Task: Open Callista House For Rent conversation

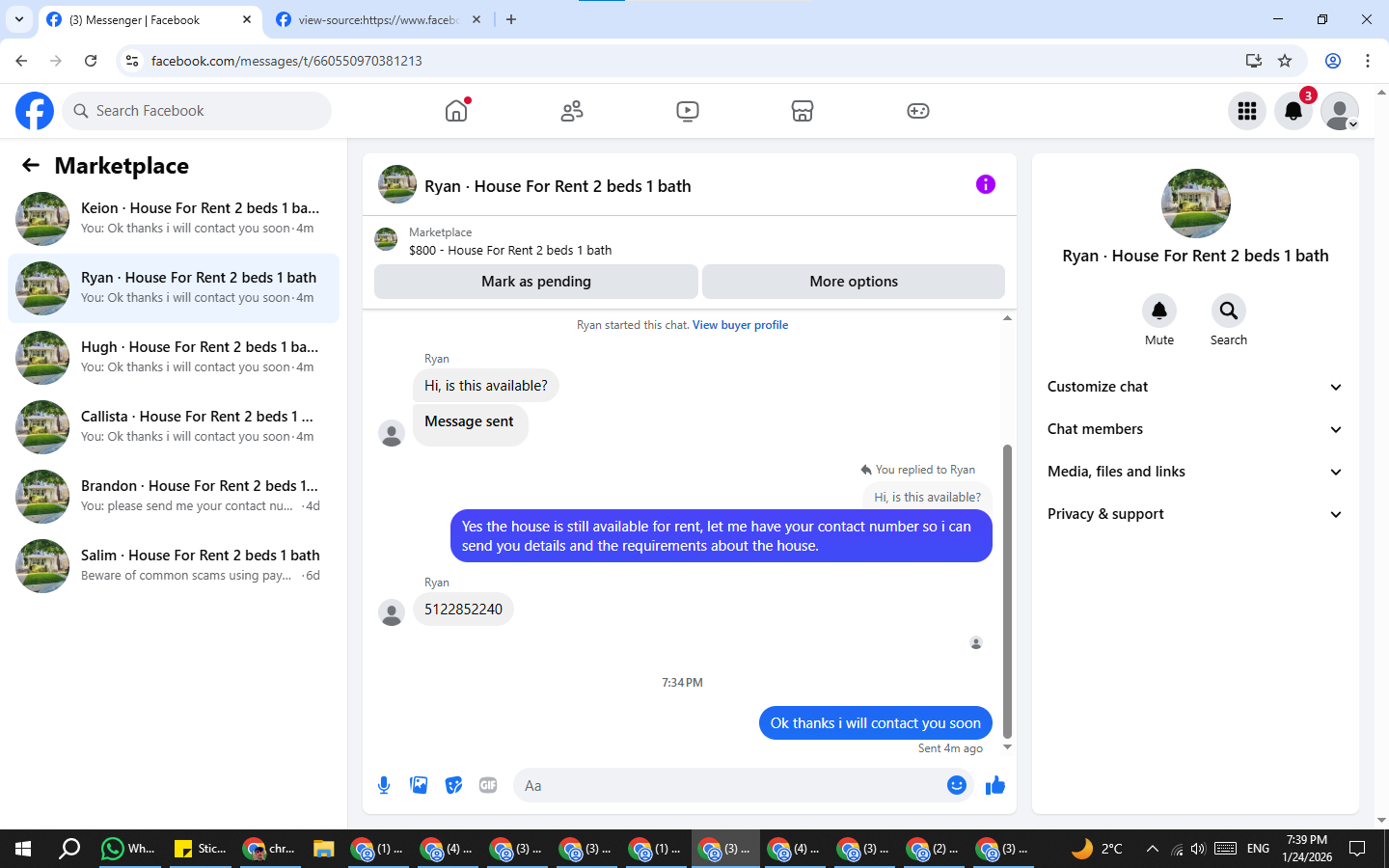Action: [174, 426]
